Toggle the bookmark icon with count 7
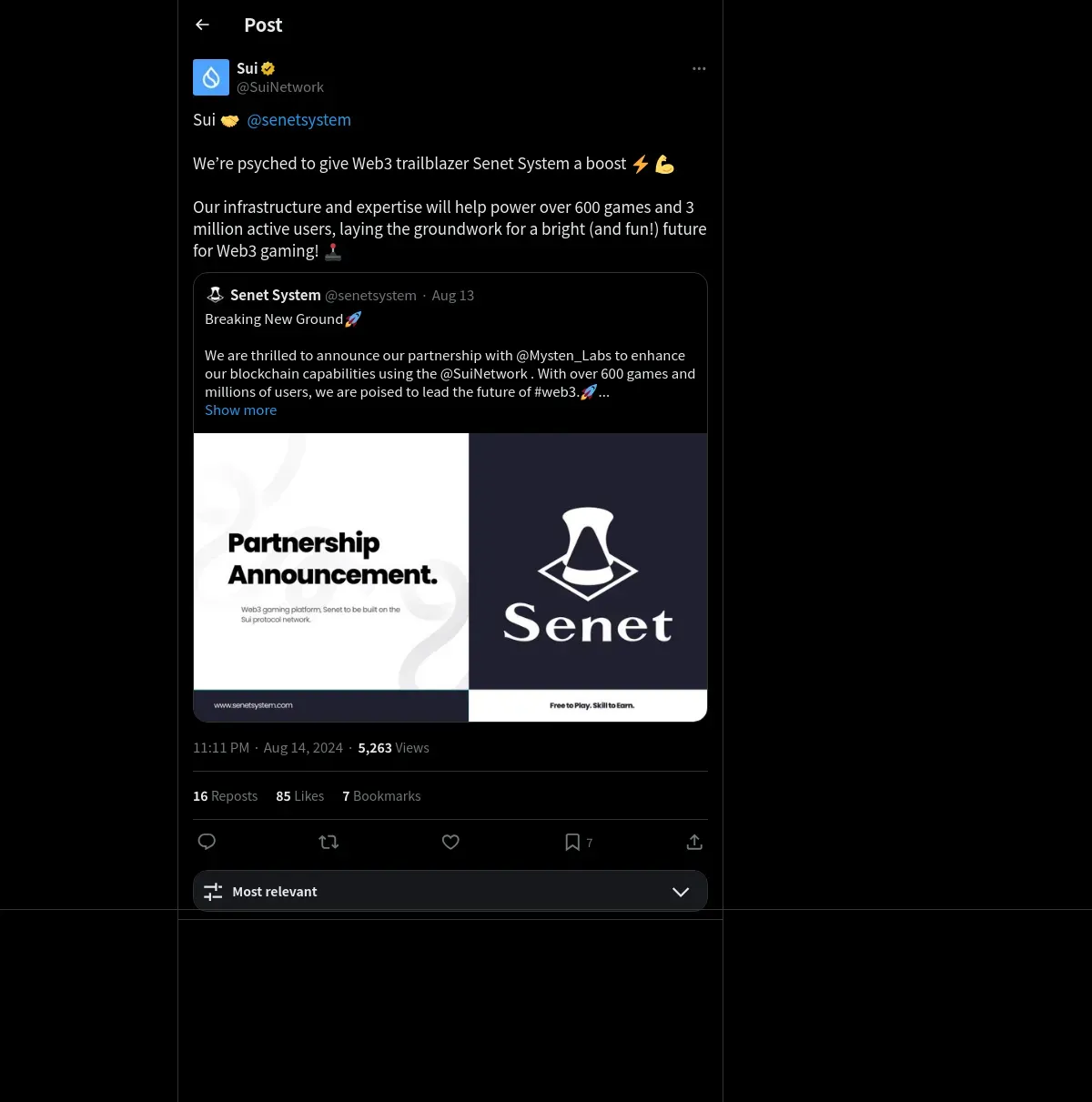 pyautogui.click(x=579, y=843)
